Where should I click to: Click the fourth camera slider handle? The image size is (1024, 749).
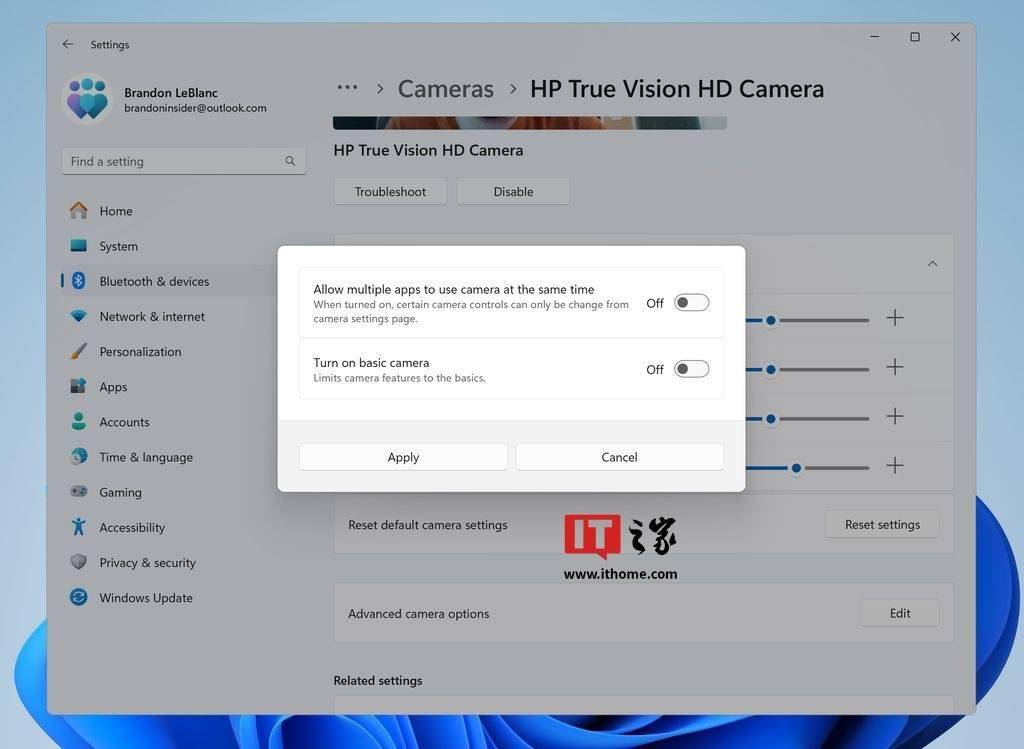tap(796, 468)
